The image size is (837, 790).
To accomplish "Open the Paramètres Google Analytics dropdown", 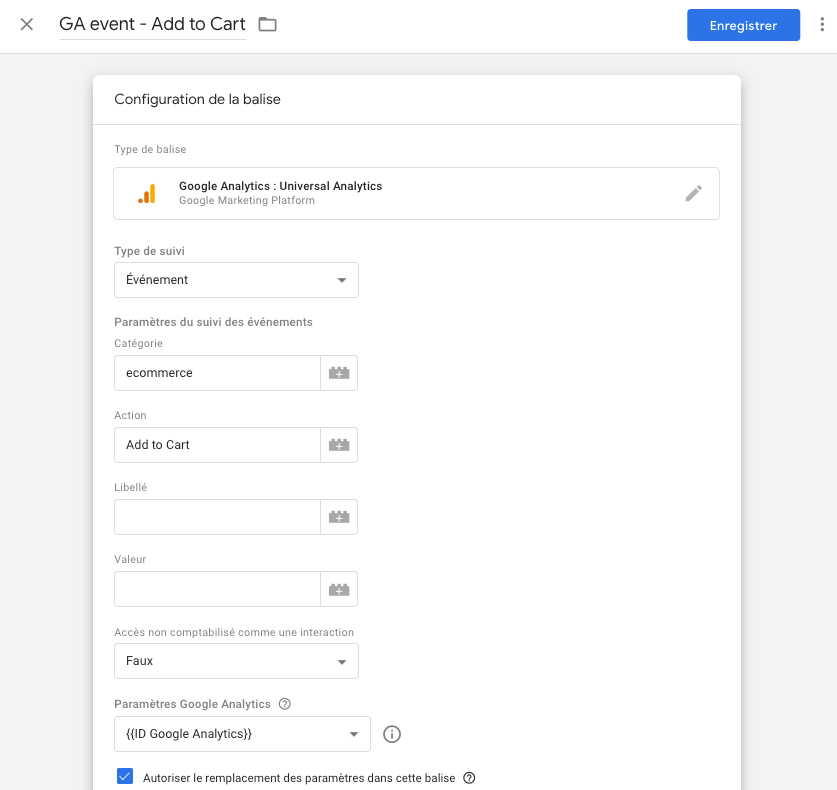I will 242,734.
